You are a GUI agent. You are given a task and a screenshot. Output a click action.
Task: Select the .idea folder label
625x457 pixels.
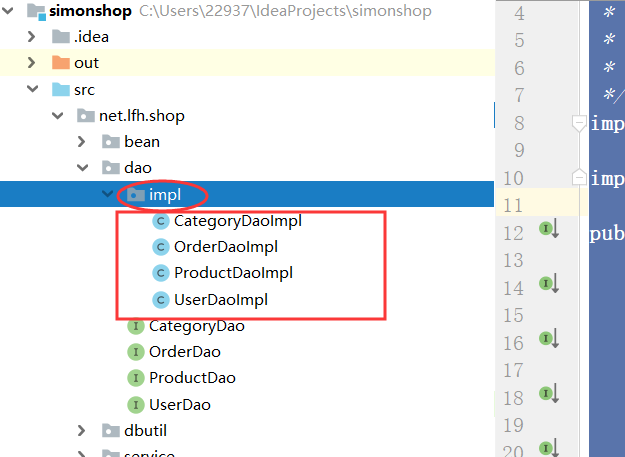[91, 37]
